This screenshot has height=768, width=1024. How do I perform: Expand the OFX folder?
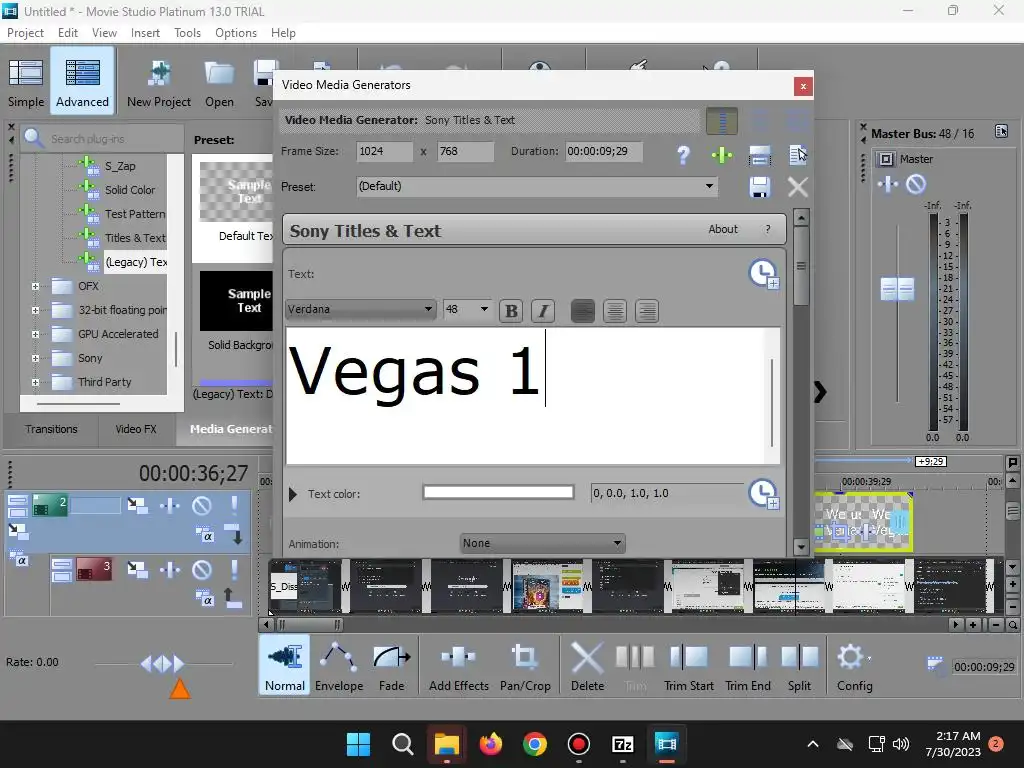(x=35, y=286)
